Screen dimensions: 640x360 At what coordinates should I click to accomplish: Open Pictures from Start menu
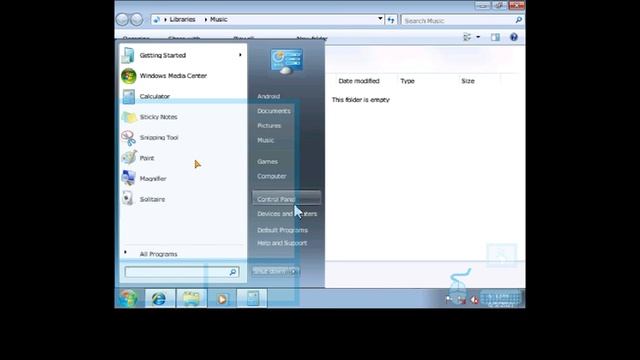(x=269, y=126)
